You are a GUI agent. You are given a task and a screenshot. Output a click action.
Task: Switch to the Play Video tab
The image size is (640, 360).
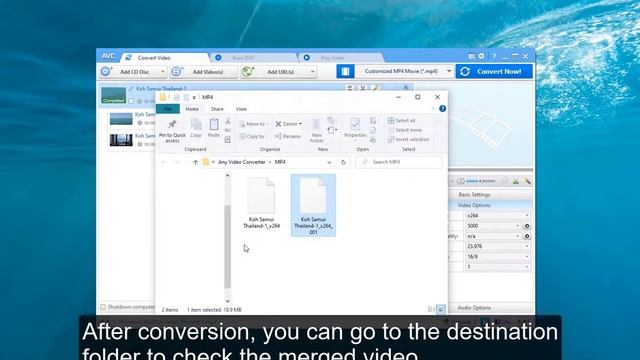(332, 58)
